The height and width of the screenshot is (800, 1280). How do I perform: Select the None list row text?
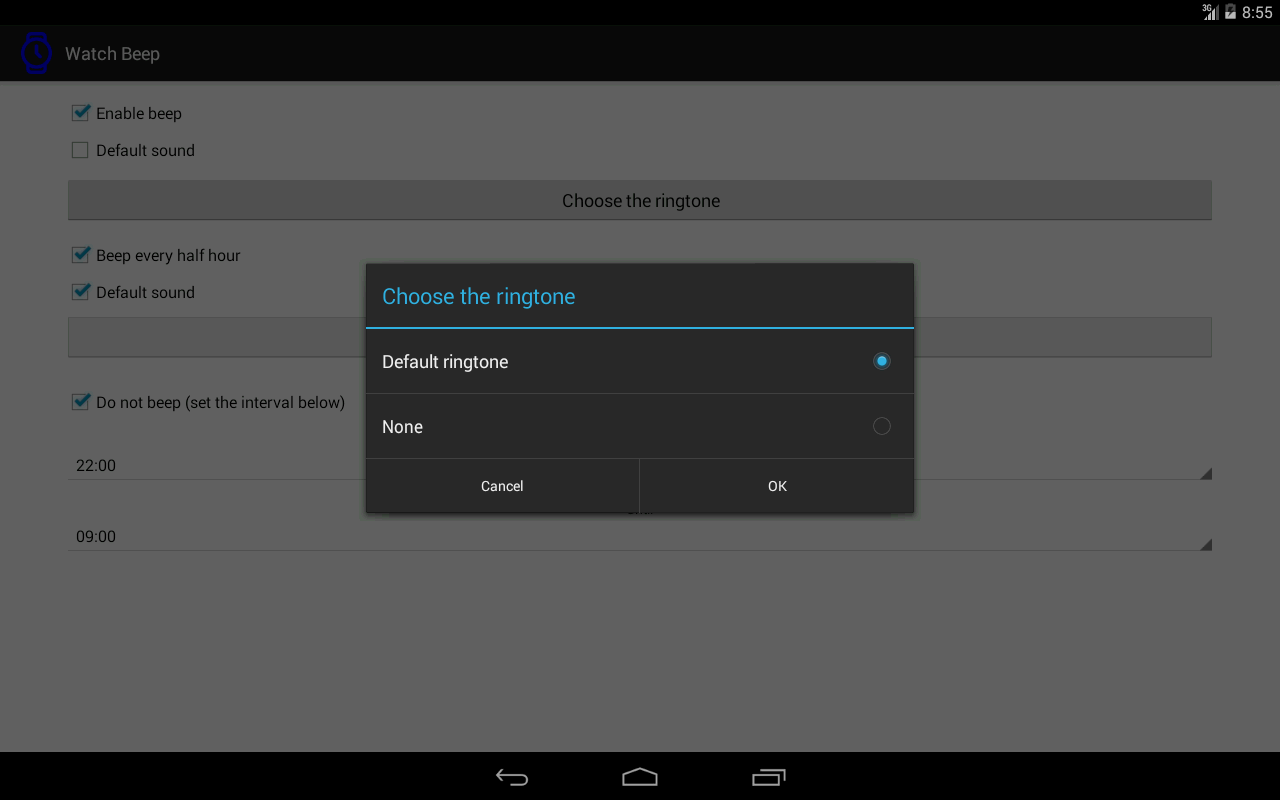click(x=402, y=426)
